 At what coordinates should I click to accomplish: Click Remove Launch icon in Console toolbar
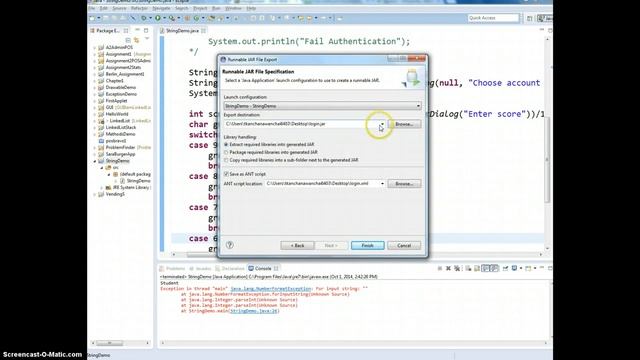point(449,268)
